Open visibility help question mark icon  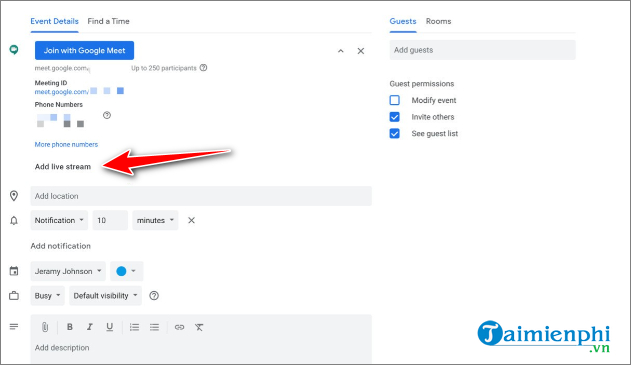pyautogui.click(x=154, y=296)
